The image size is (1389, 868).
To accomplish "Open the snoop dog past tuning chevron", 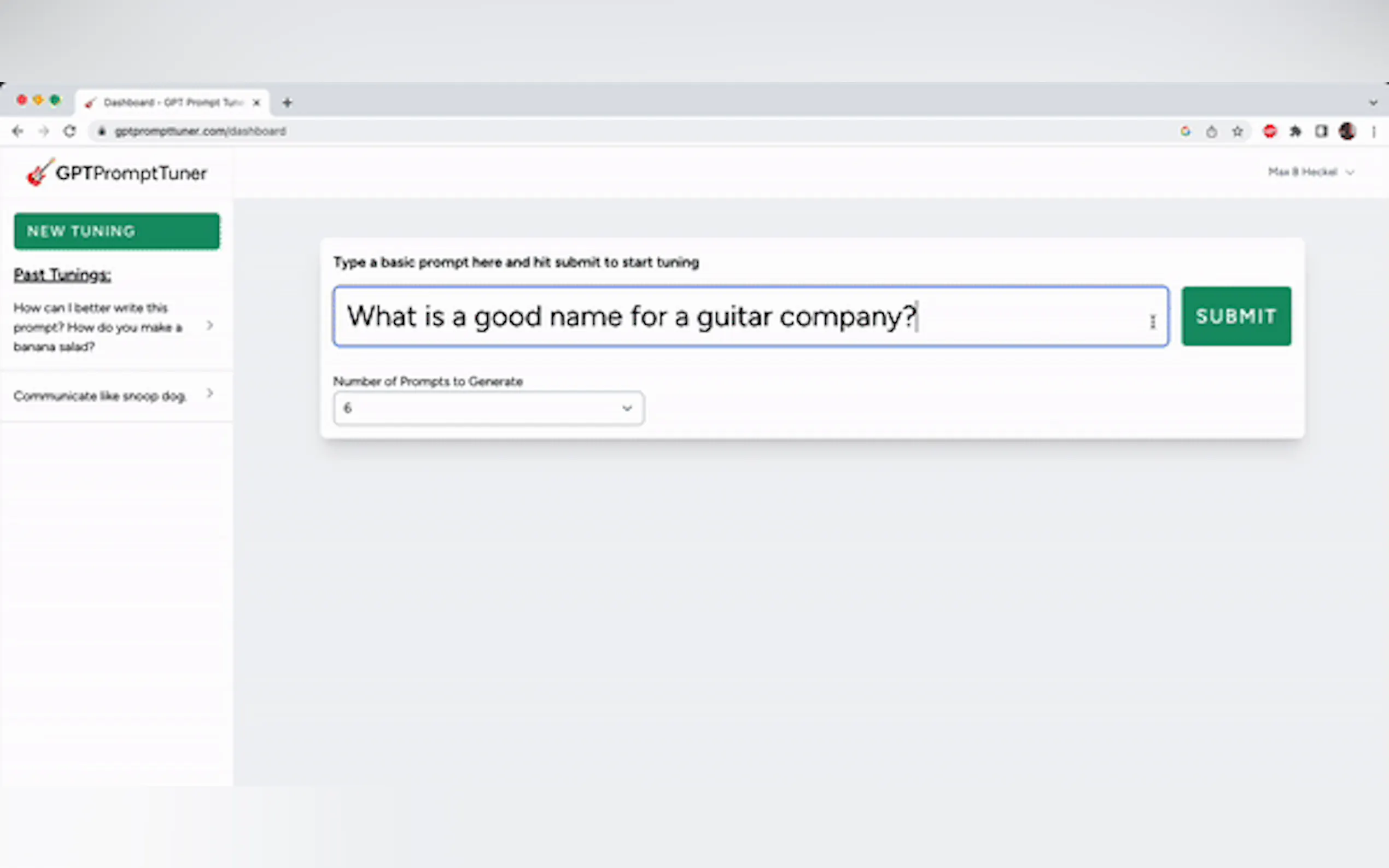I will [210, 394].
